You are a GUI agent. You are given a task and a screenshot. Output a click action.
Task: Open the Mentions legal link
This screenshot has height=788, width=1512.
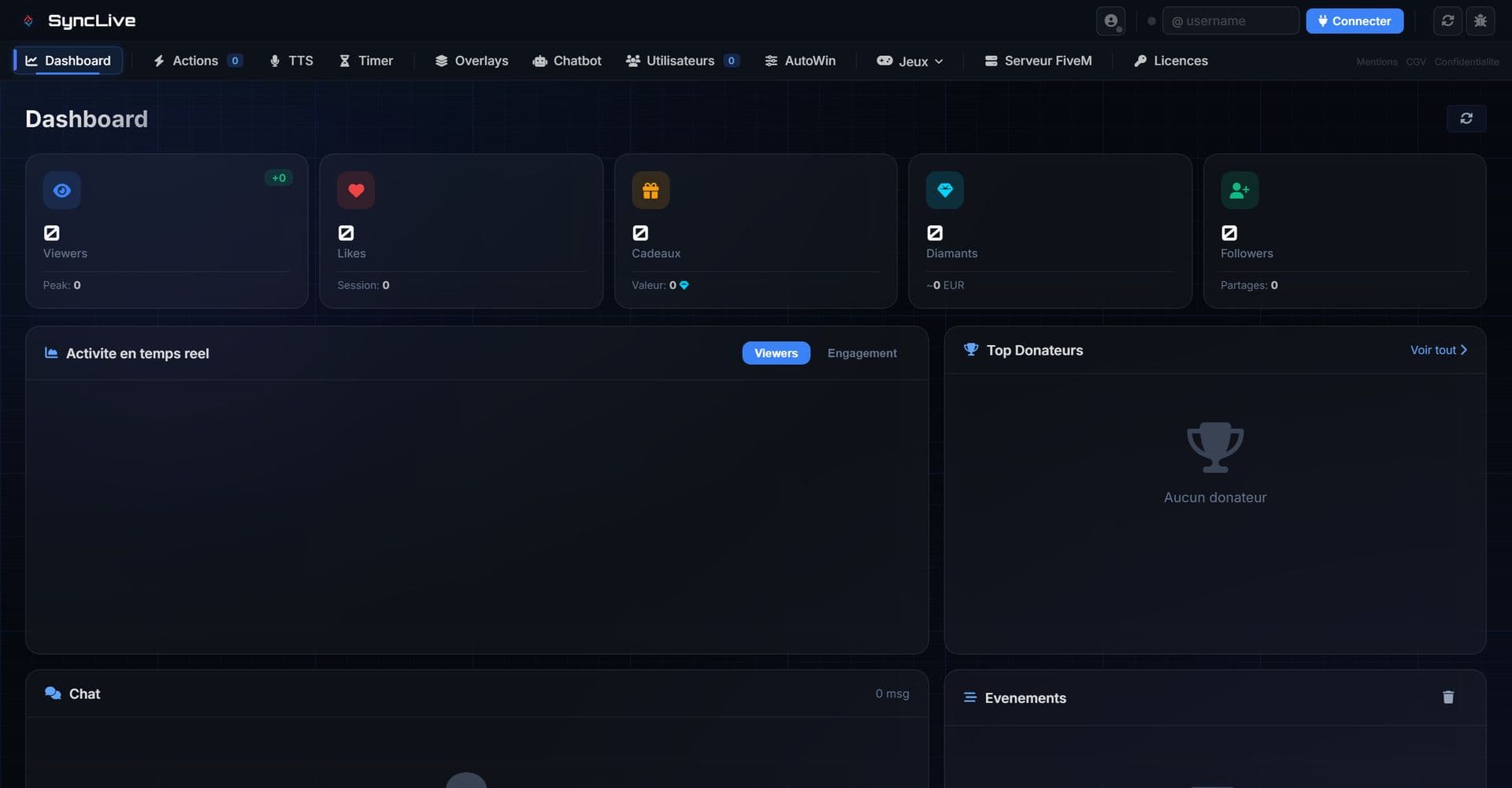(1376, 61)
